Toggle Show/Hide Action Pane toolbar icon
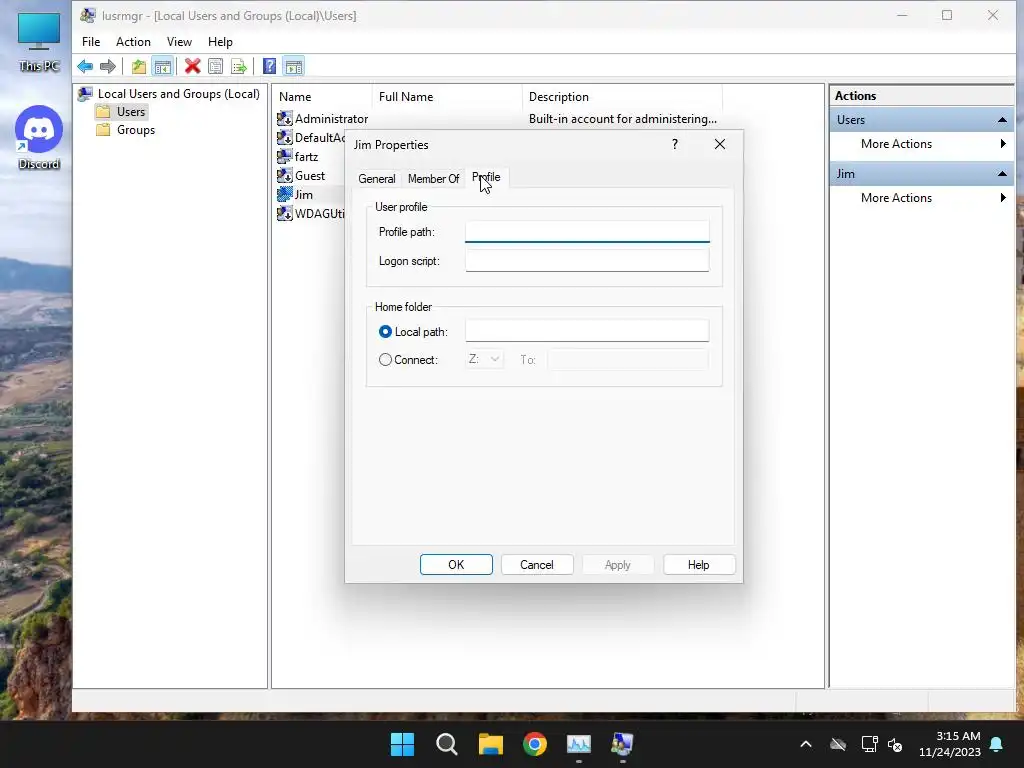This screenshot has height=768, width=1024. (x=294, y=66)
